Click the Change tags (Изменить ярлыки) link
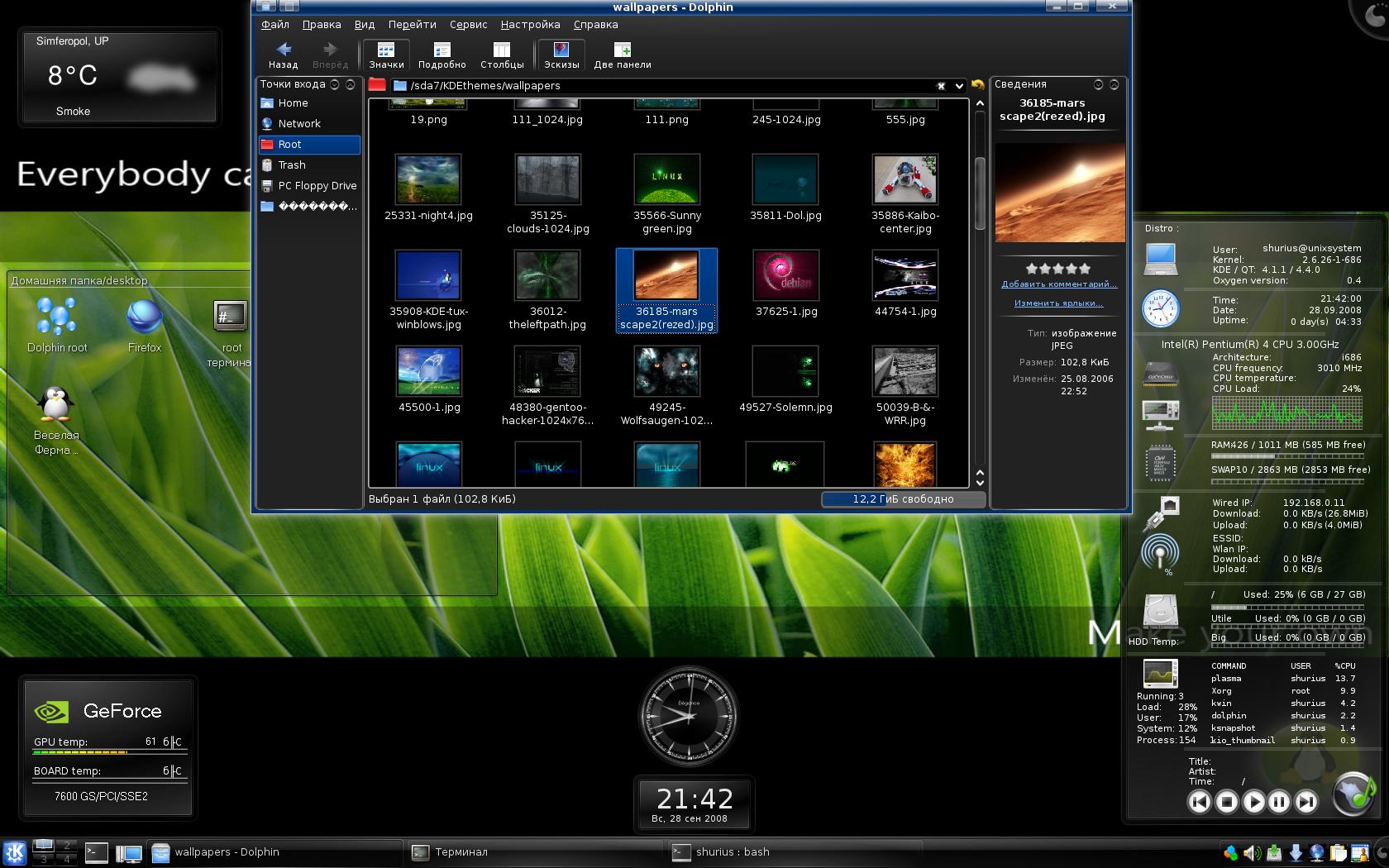This screenshot has height=868, width=1389. (1059, 303)
